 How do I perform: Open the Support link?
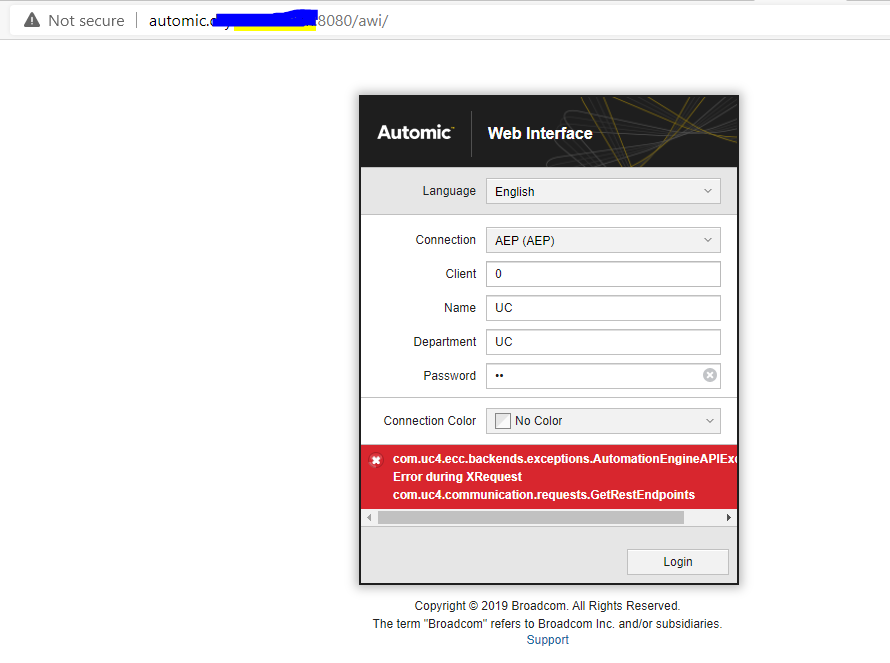point(547,639)
